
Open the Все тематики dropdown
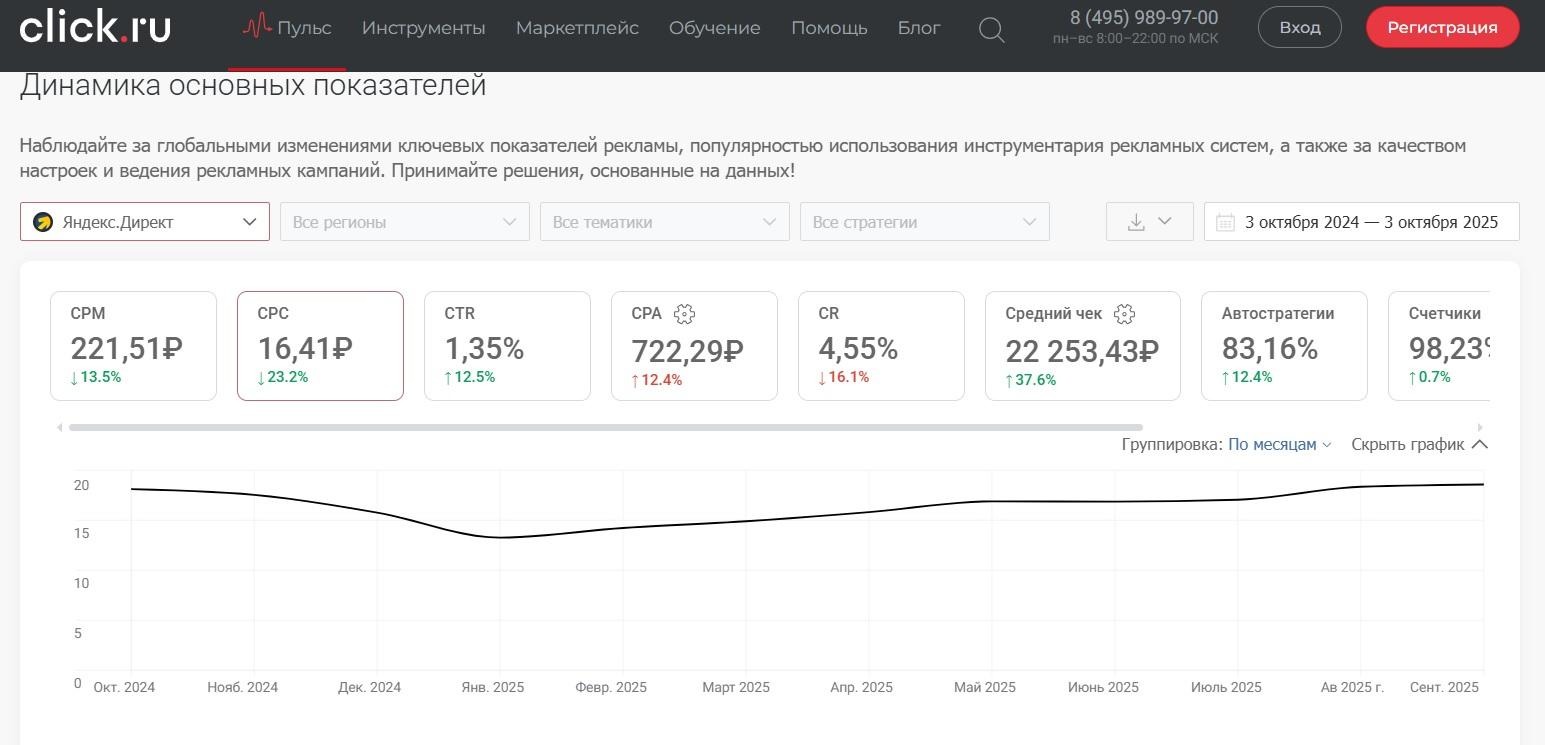coord(664,221)
